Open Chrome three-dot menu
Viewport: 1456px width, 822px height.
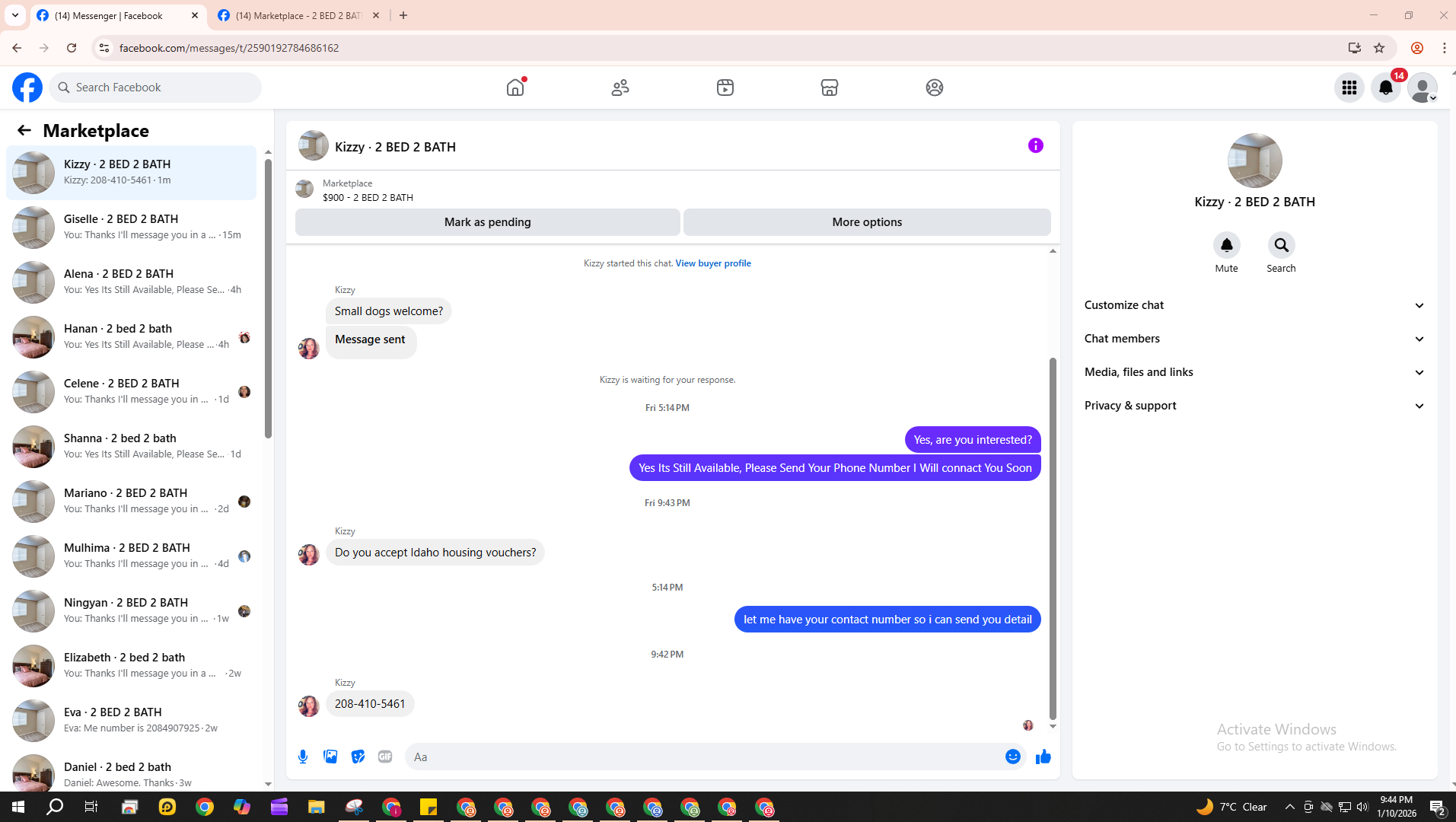[x=1444, y=48]
